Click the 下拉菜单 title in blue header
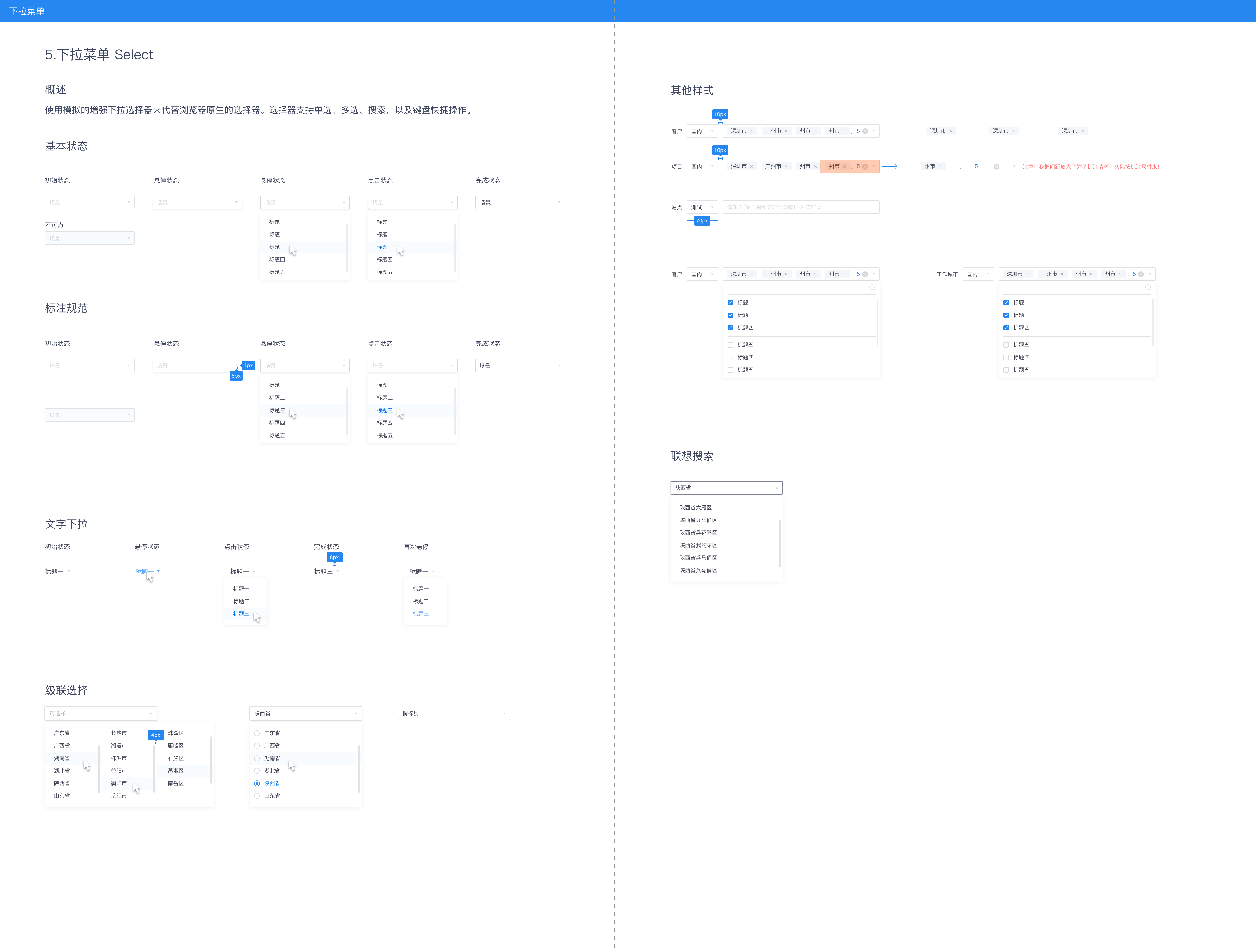Viewport: 1256px width, 952px height. pyautogui.click(x=27, y=11)
